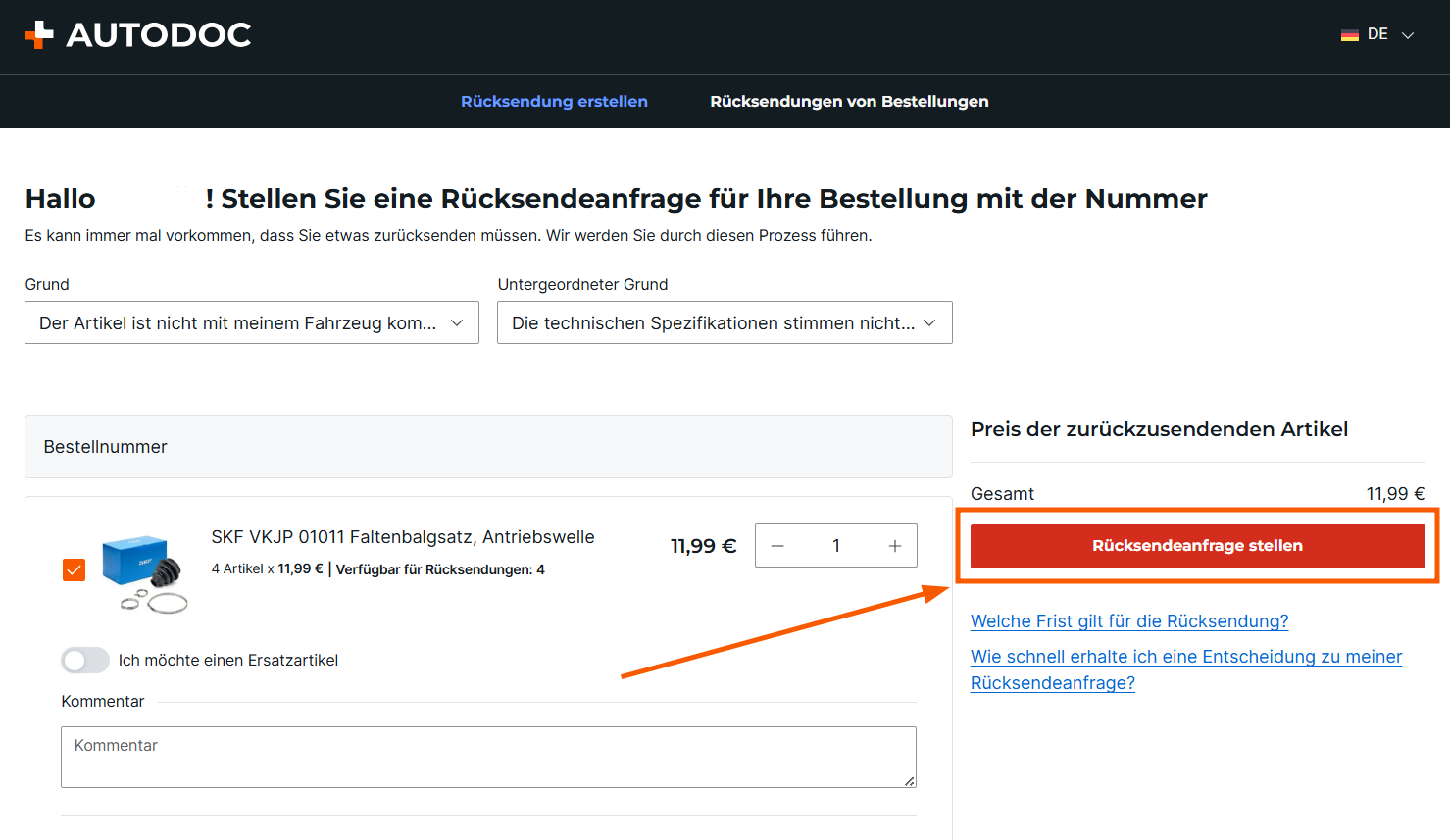This screenshot has width=1450, height=840.
Task: Decrease return quantity with minus icon
Action: [777, 546]
